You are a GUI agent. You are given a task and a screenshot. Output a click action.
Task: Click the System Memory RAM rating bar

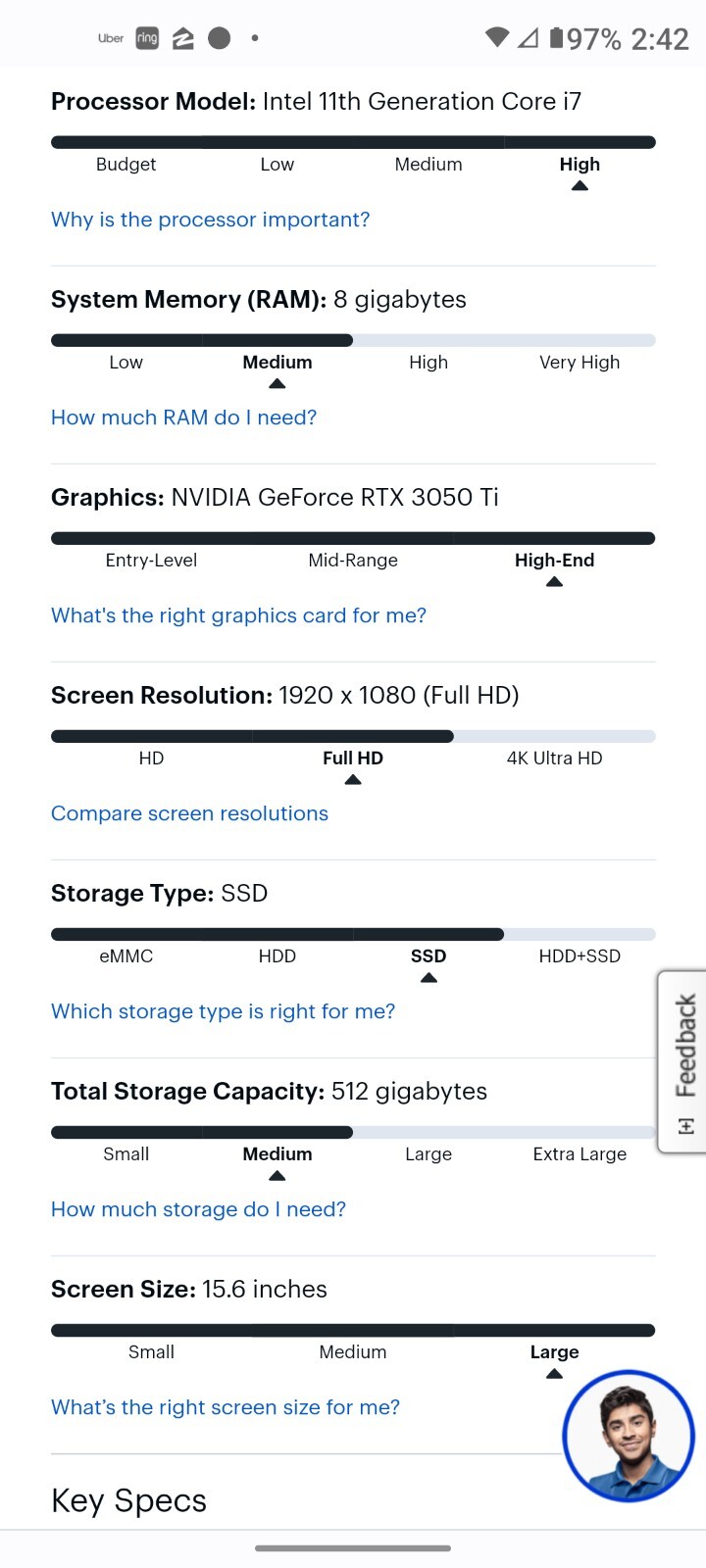click(353, 340)
